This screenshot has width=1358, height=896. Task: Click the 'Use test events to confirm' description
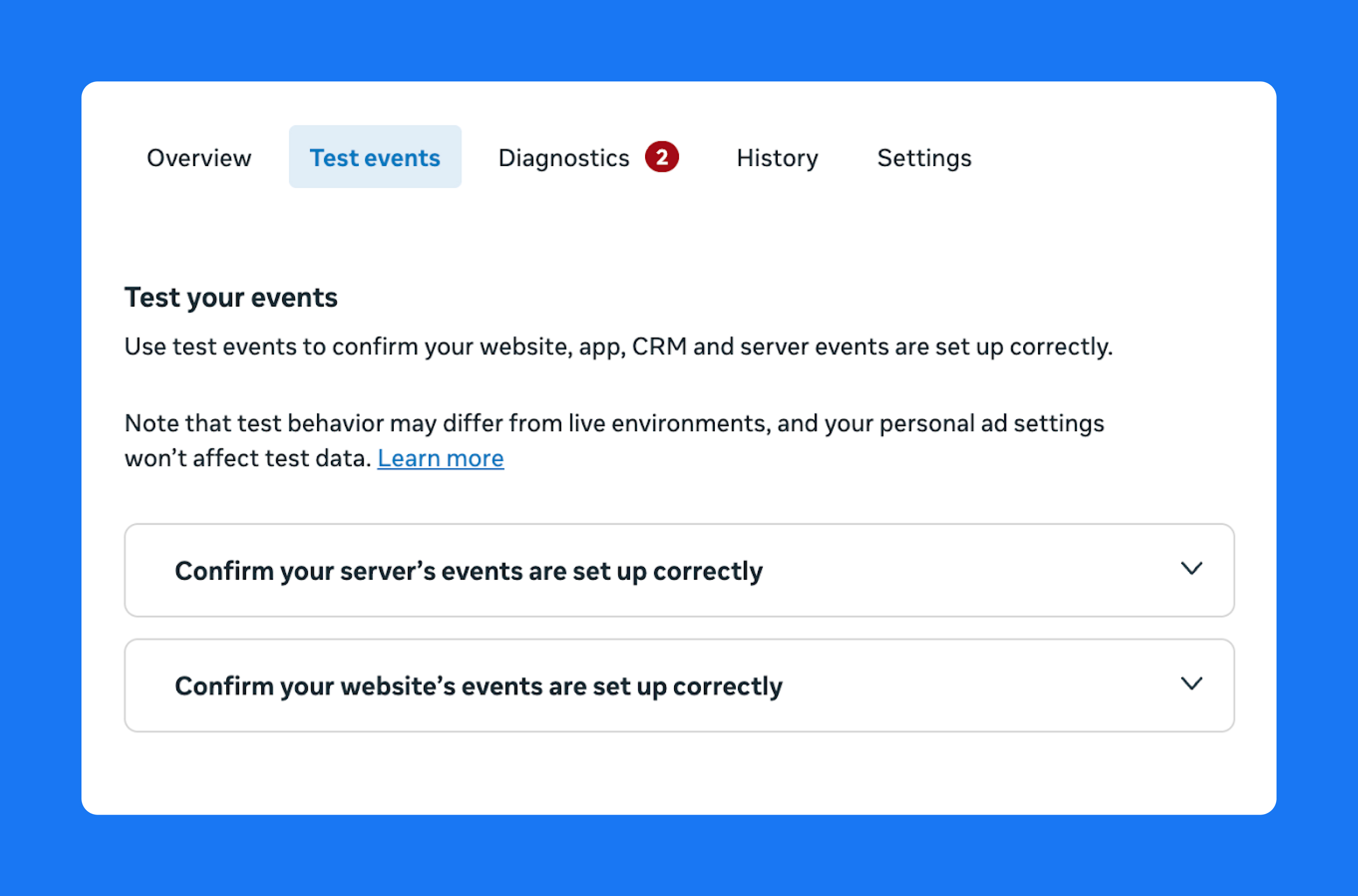tap(618, 347)
